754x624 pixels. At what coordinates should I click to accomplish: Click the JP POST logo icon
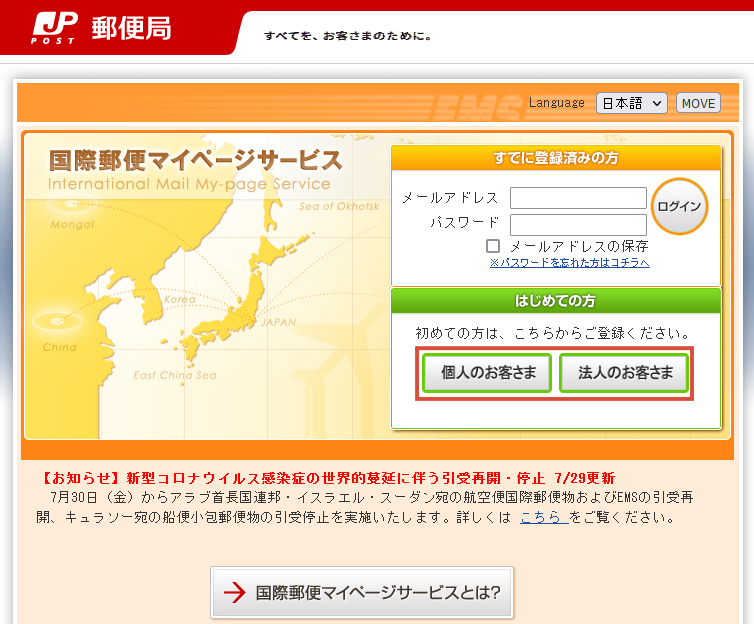pyautogui.click(x=54, y=28)
